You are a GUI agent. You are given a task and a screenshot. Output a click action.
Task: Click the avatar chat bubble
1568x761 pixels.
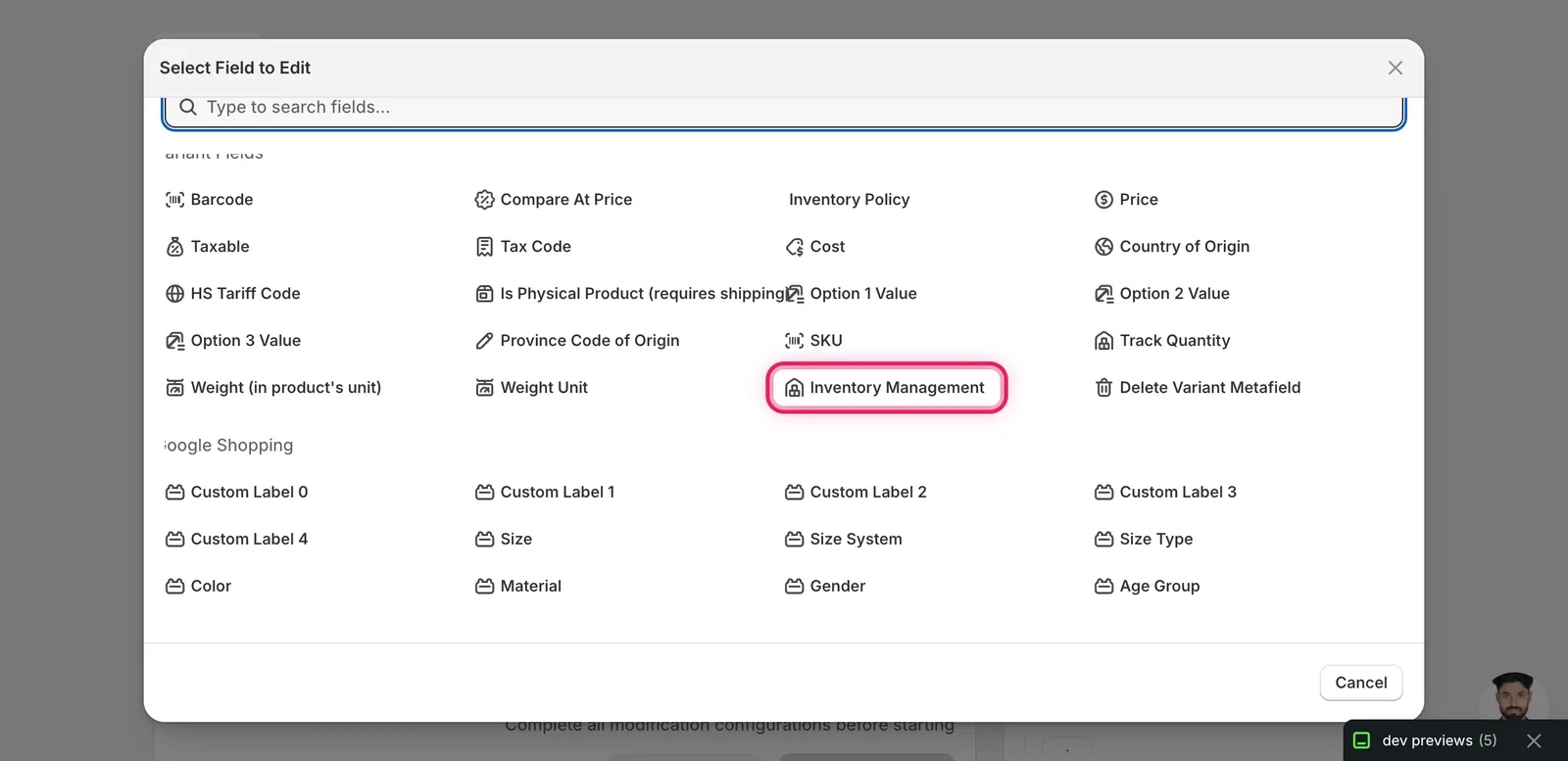click(x=1514, y=697)
